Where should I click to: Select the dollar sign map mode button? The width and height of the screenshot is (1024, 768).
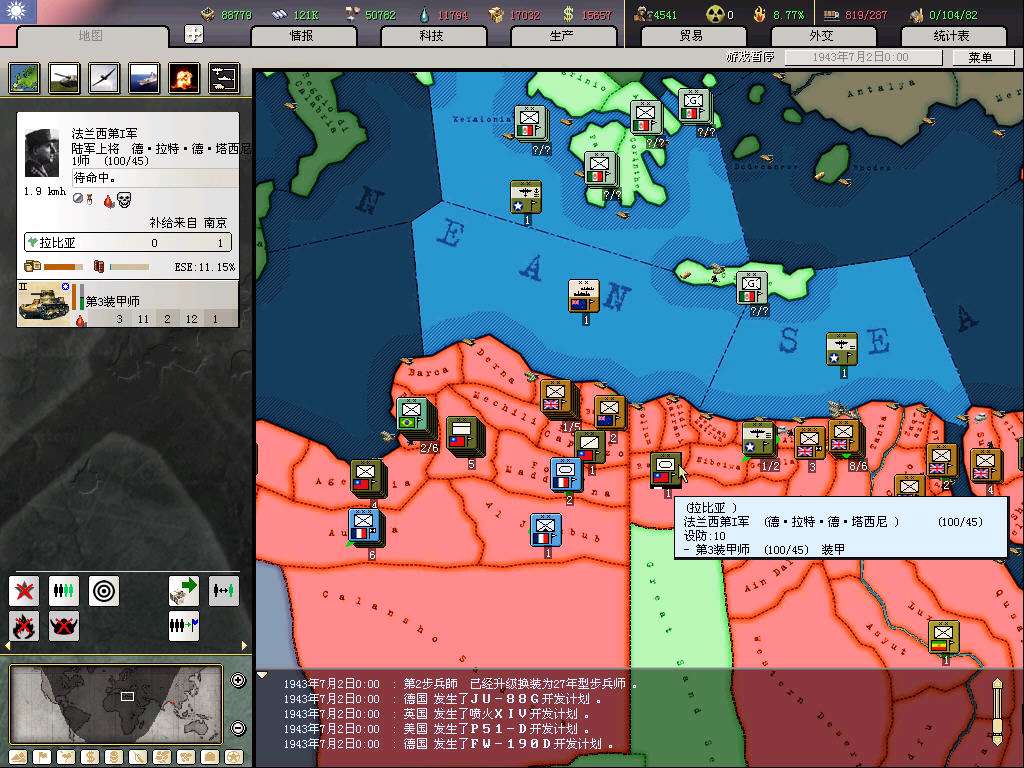coord(90,758)
